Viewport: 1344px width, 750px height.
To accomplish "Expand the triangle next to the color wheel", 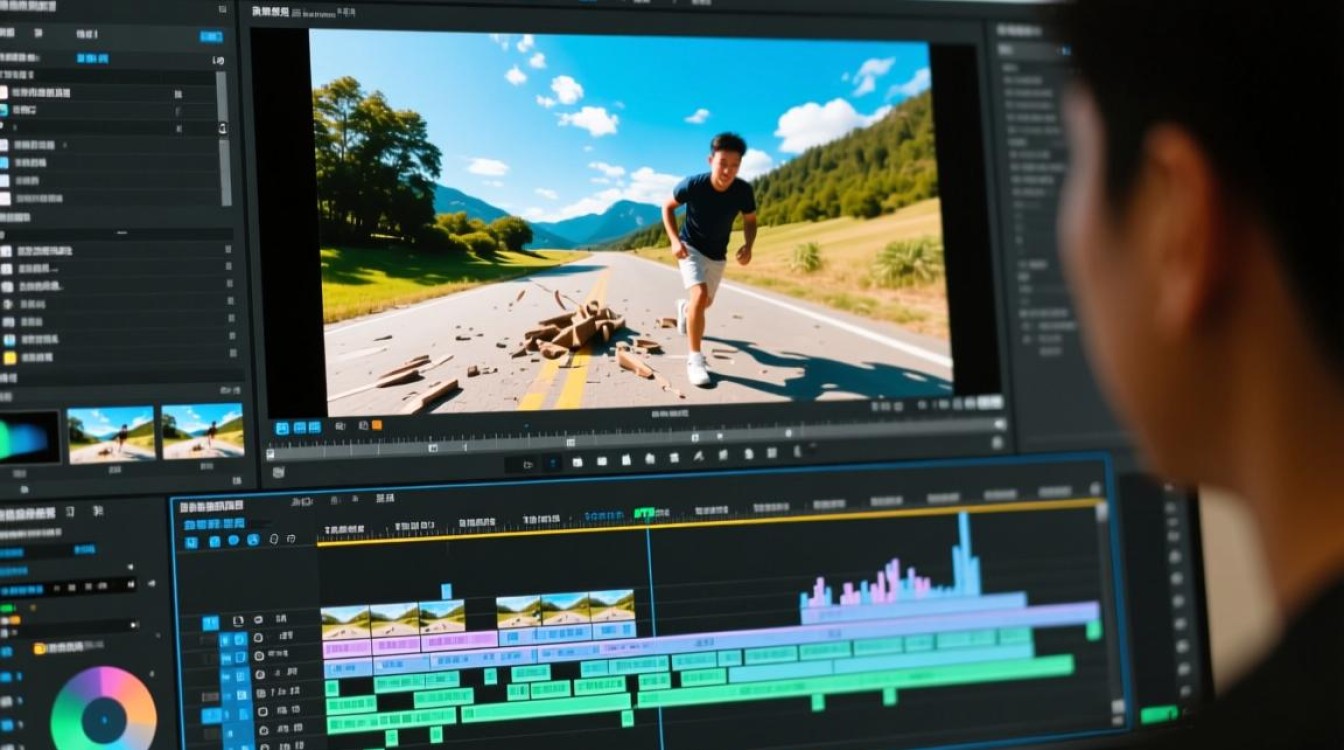I will [152, 674].
